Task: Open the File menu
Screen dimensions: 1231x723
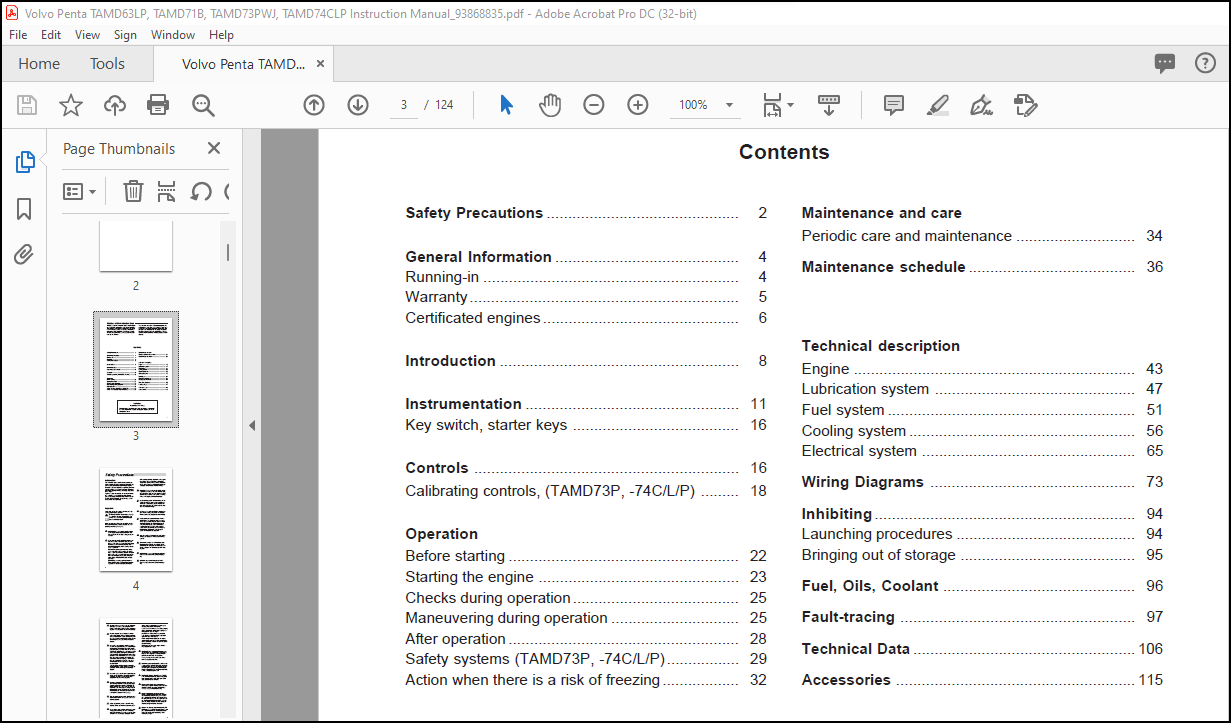Action: 18,34
